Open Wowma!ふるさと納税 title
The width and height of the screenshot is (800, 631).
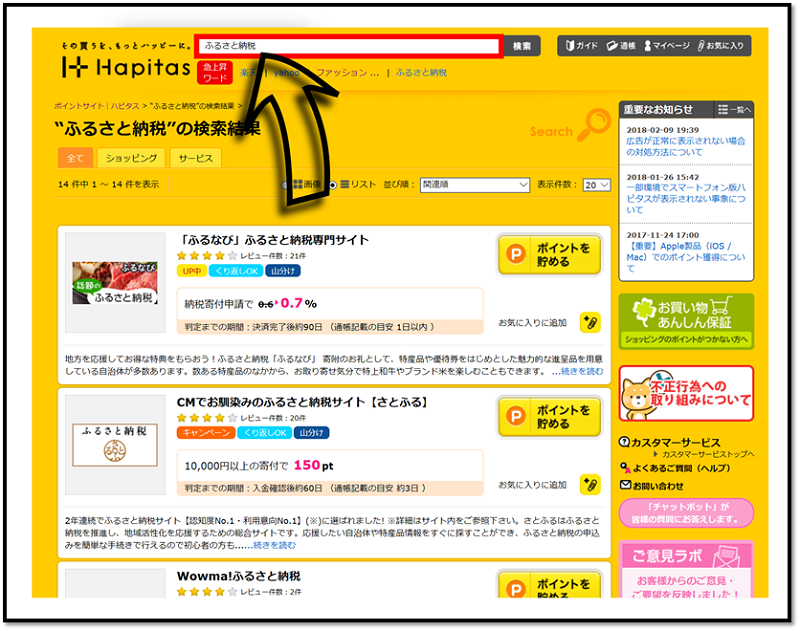coord(239,576)
